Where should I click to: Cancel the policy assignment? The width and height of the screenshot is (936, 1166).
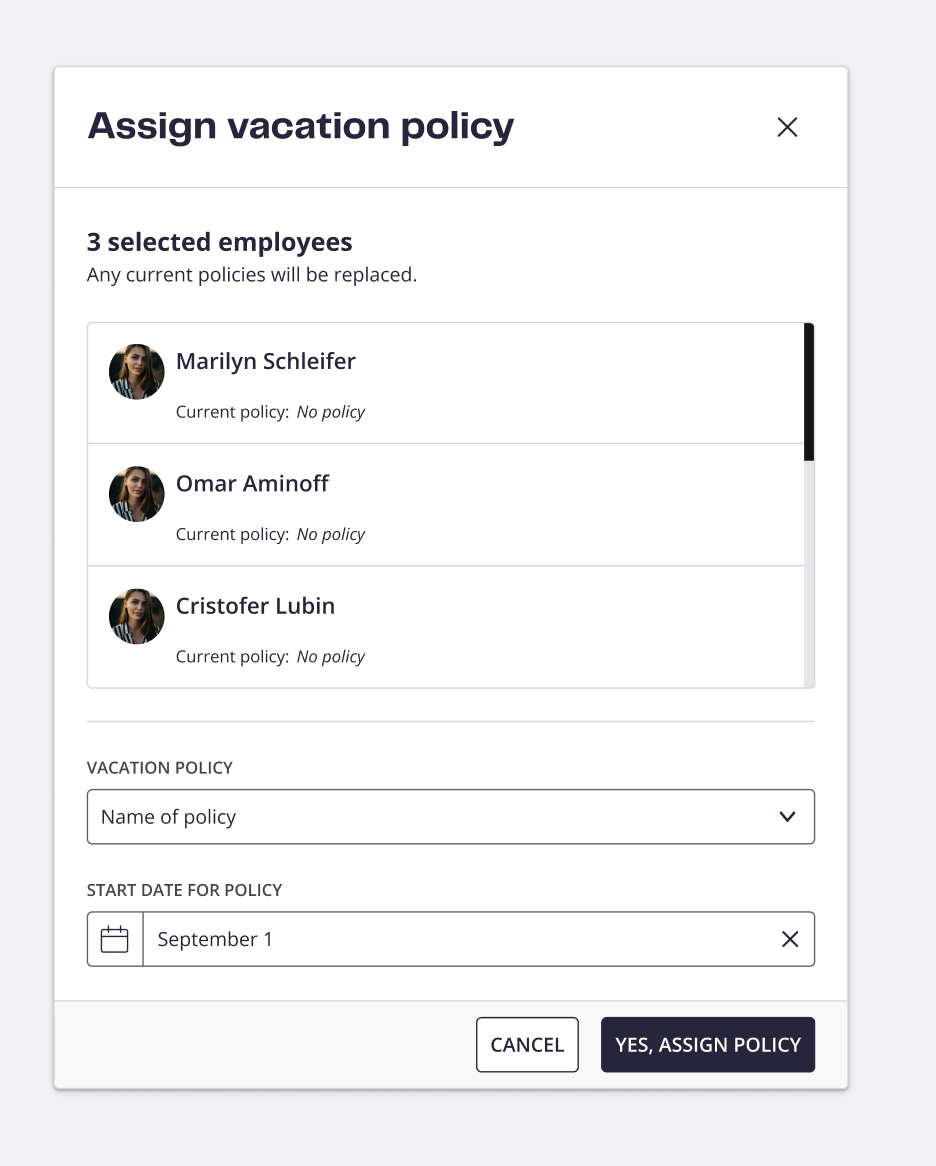pyautogui.click(x=527, y=1045)
